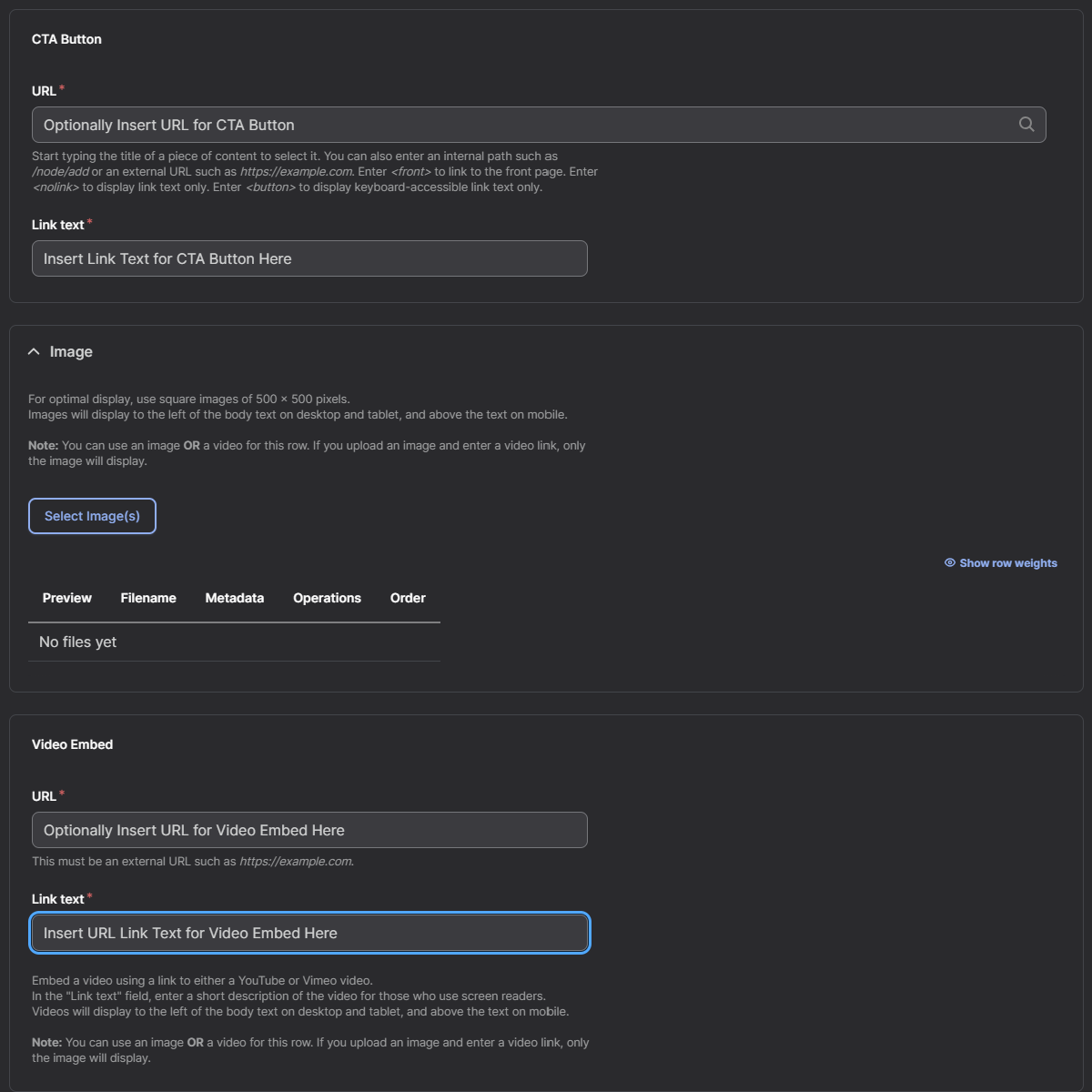Click the Operations column header
Viewport: 1092px width, 1092px height.
327,598
